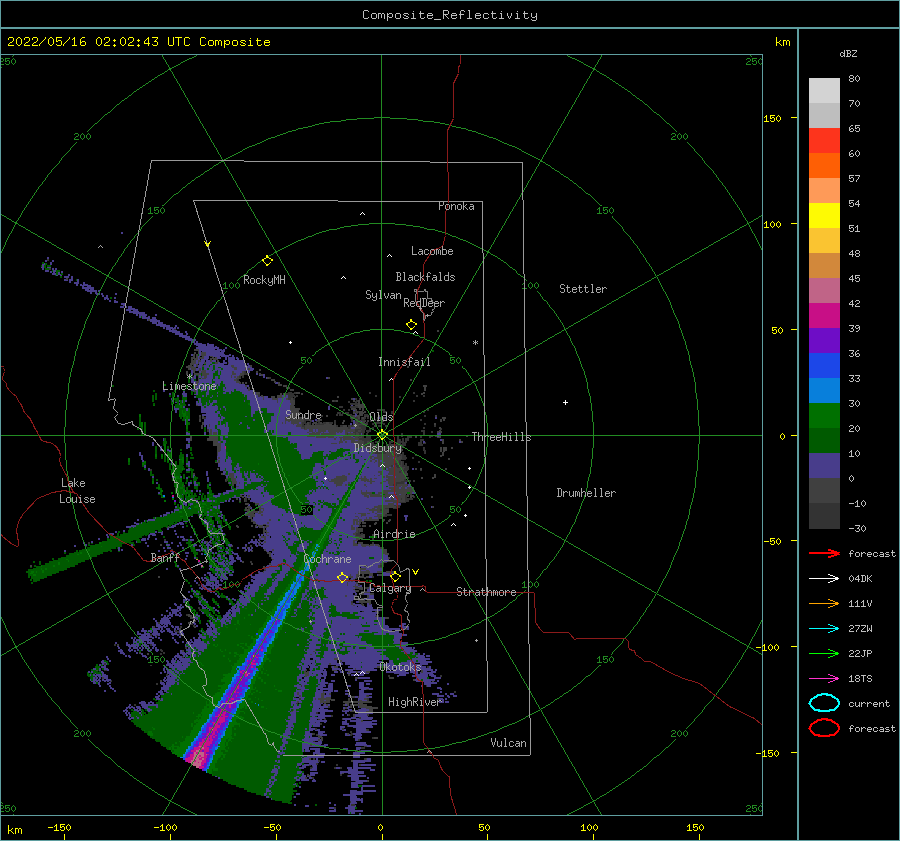Screen dimensions: 900x841
Task: Click the red forecast arrow legend icon
Action: click(824, 553)
